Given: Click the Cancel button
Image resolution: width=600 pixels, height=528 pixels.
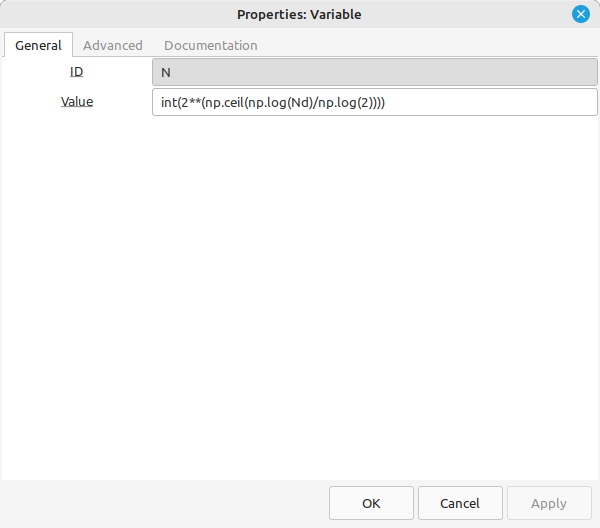Looking at the screenshot, I should tap(460, 503).
